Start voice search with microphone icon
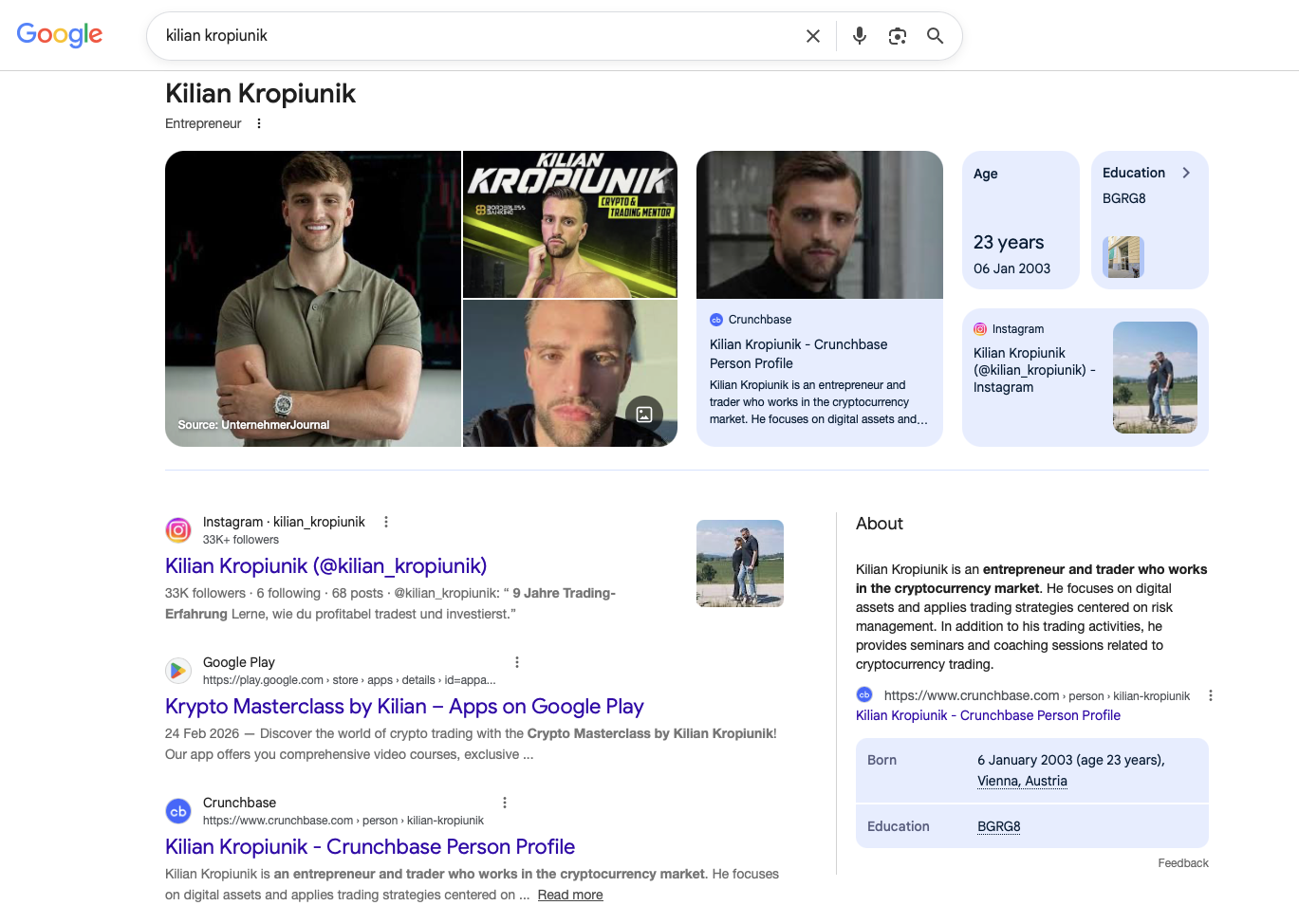Viewport: 1299px width, 924px height. (x=860, y=36)
